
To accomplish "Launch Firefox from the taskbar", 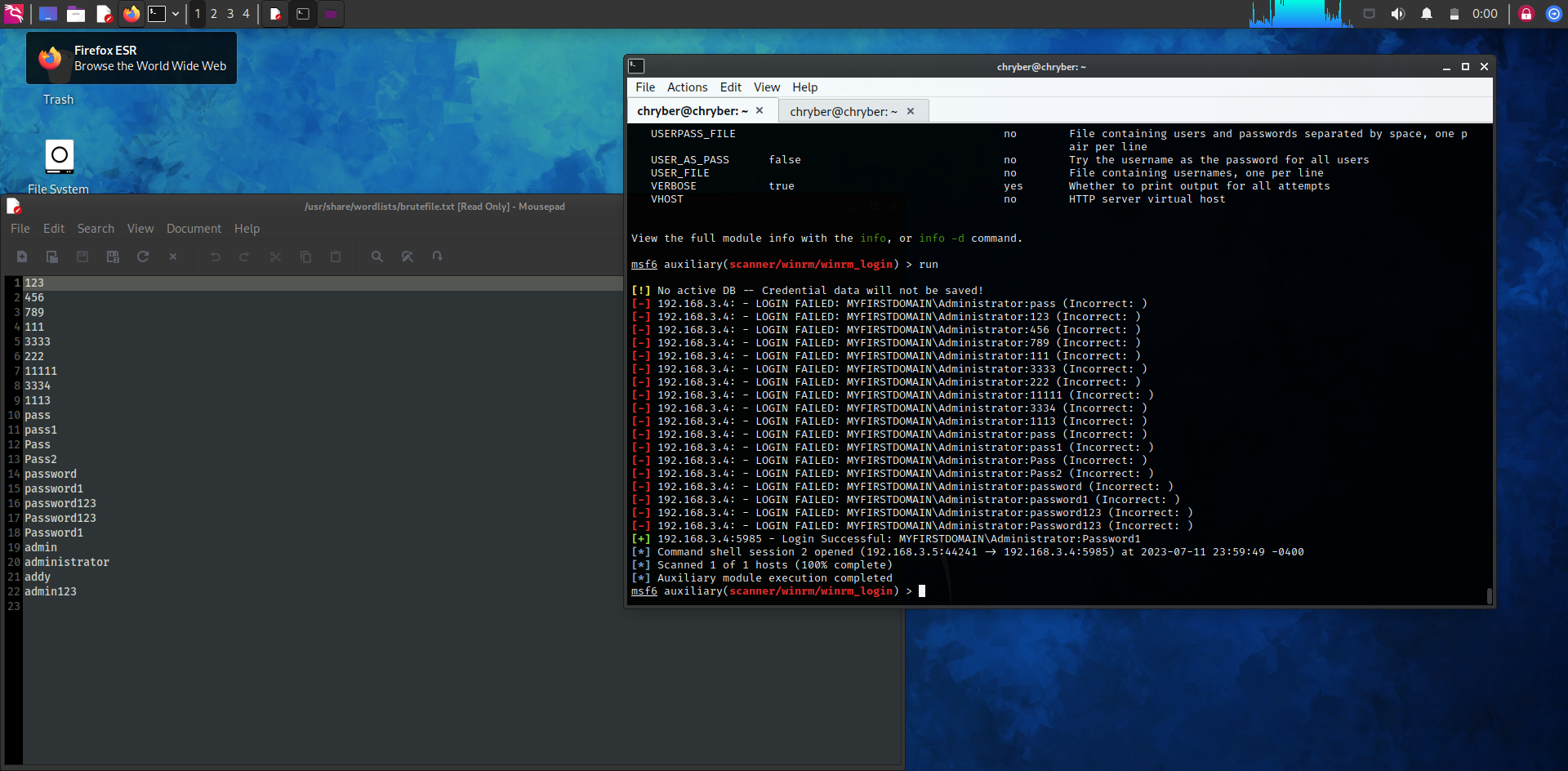I will point(131,14).
